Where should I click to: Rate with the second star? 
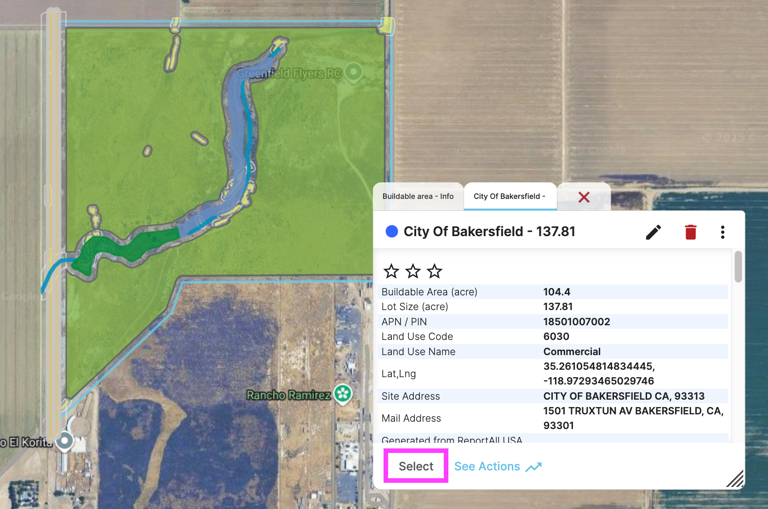pos(413,271)
